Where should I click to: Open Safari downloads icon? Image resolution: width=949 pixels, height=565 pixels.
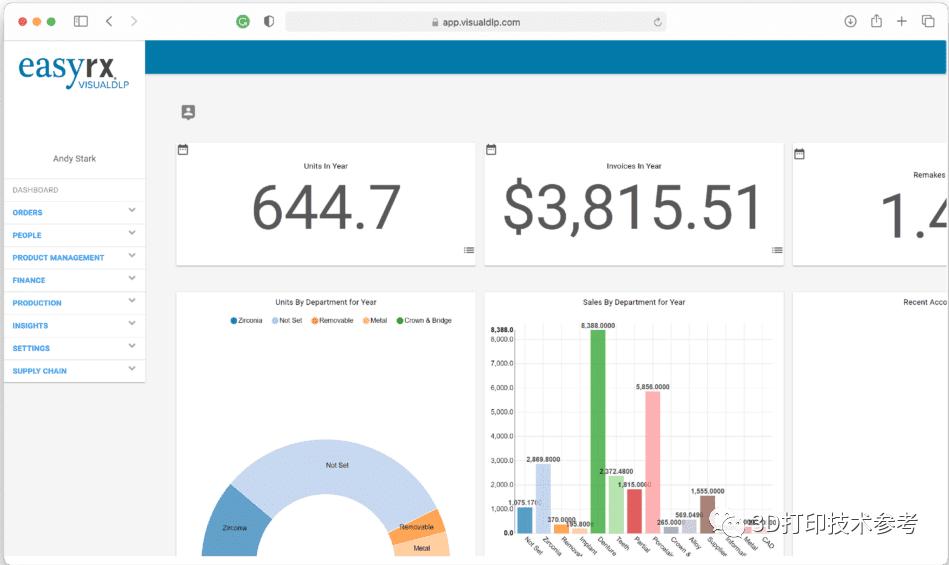850,21
